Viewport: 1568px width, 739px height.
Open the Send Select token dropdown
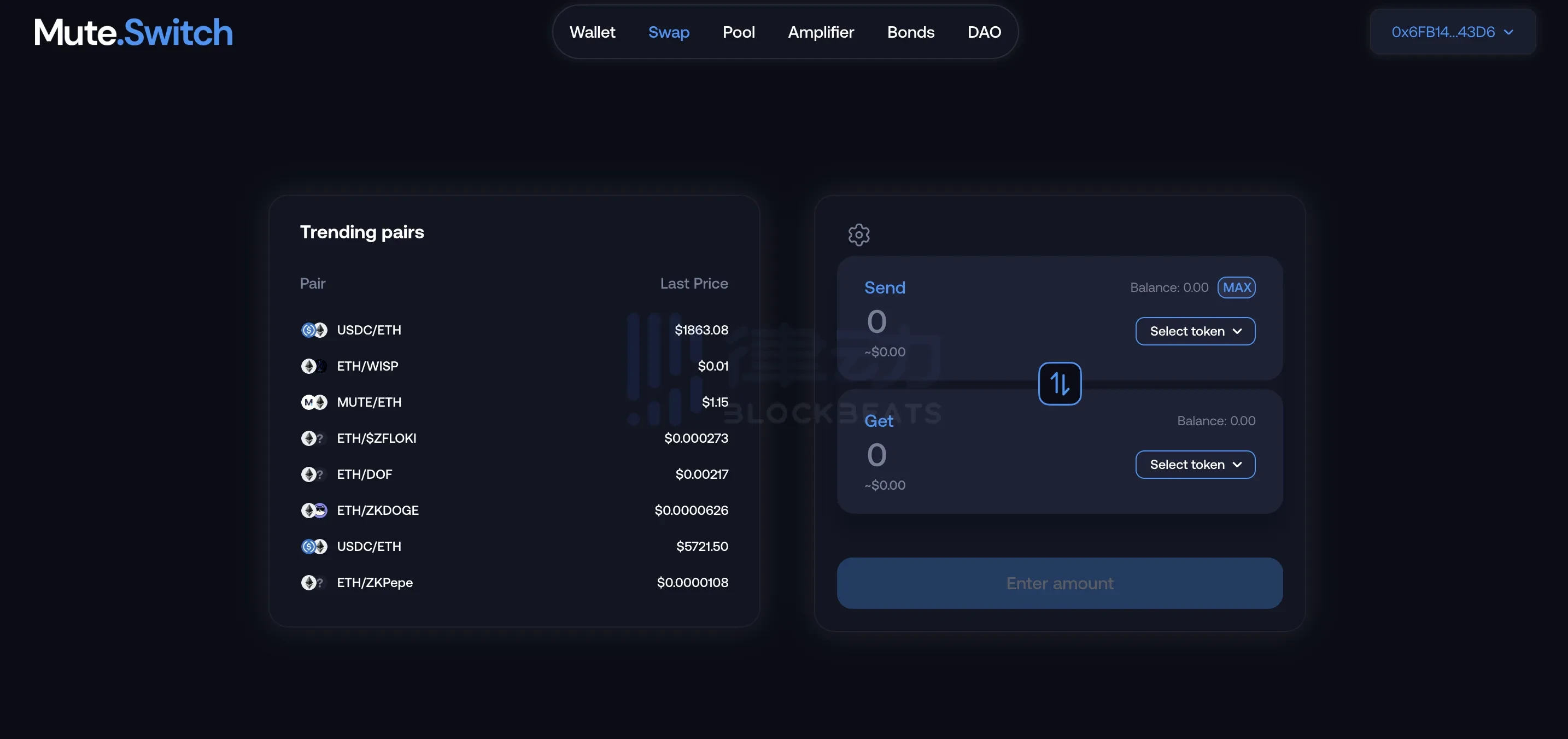pos(1195,331)
